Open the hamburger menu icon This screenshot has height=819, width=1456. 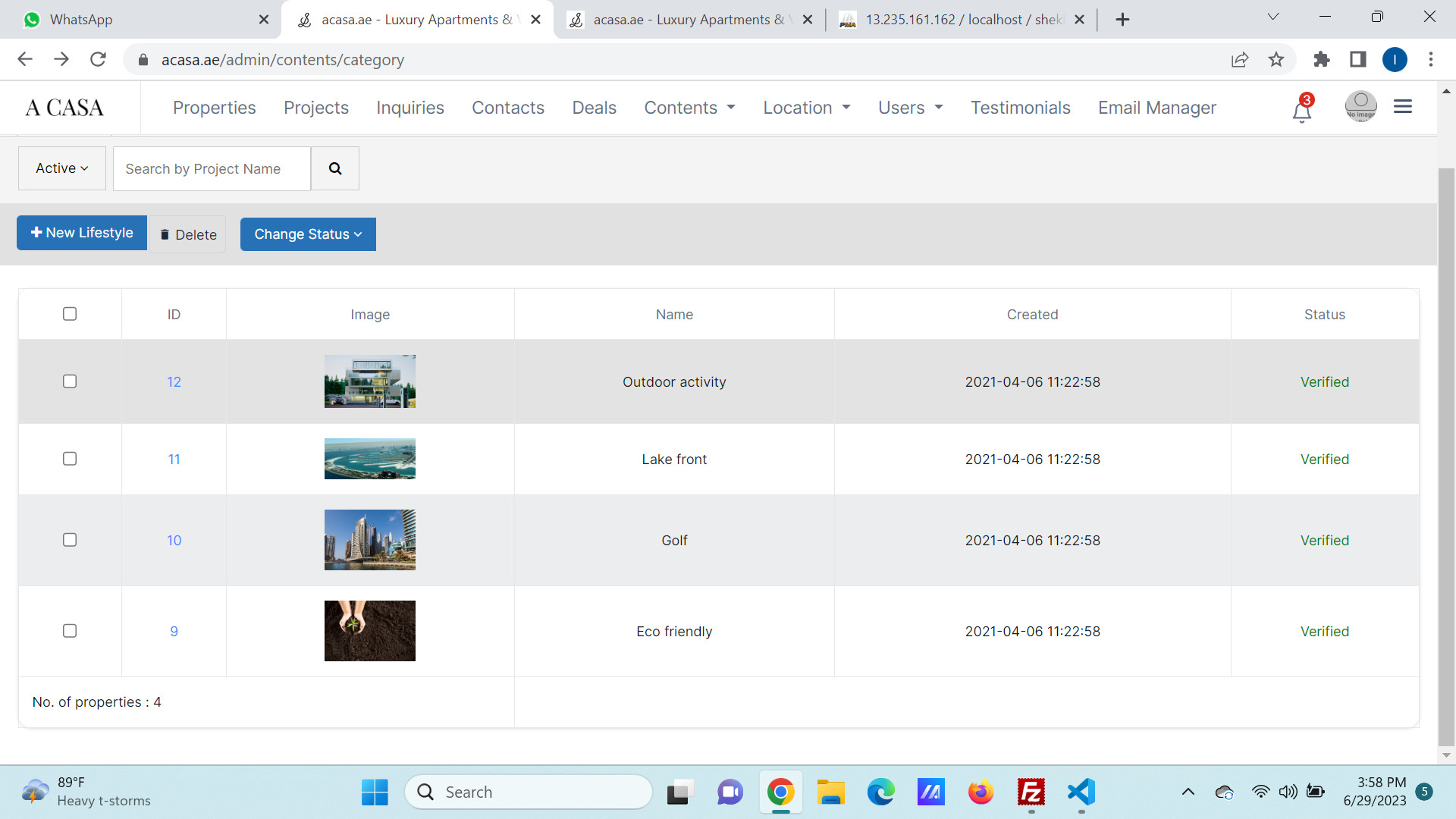(x=1402, y=107)
